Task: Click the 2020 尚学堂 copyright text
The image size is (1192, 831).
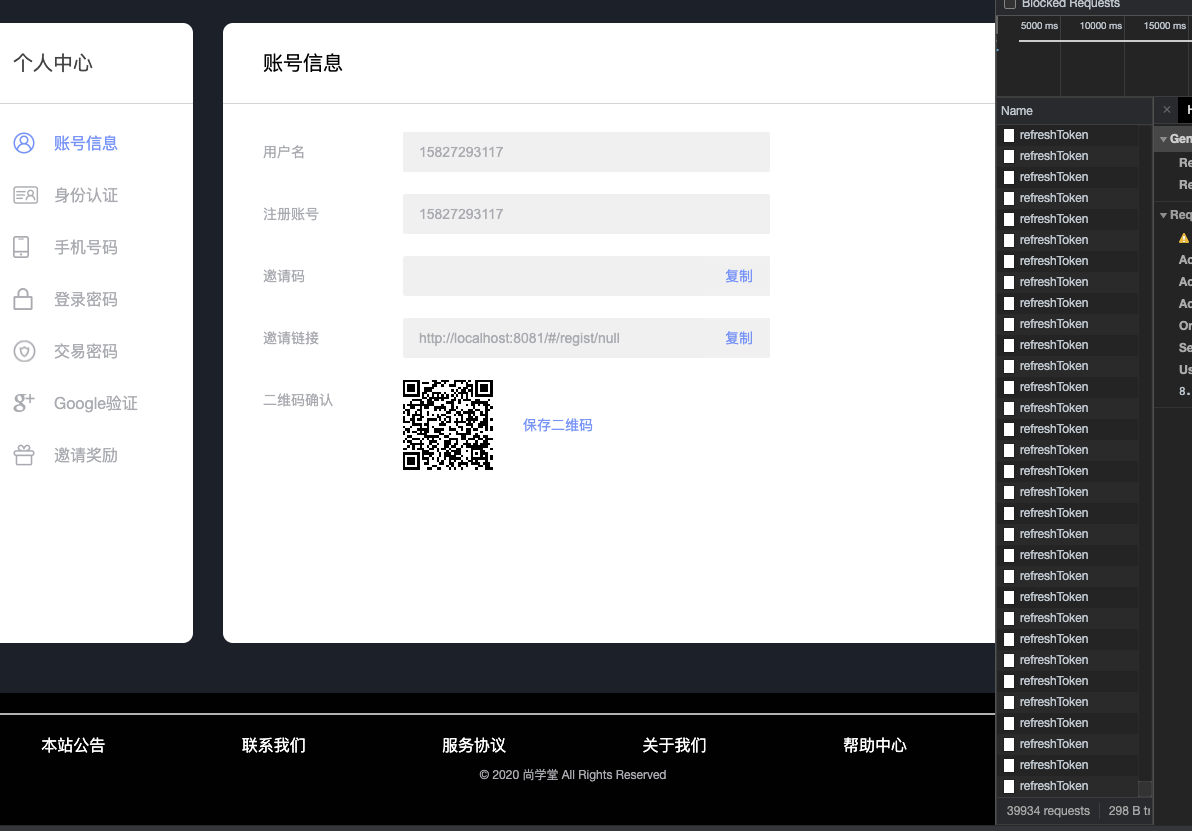Action: point(572,775)
